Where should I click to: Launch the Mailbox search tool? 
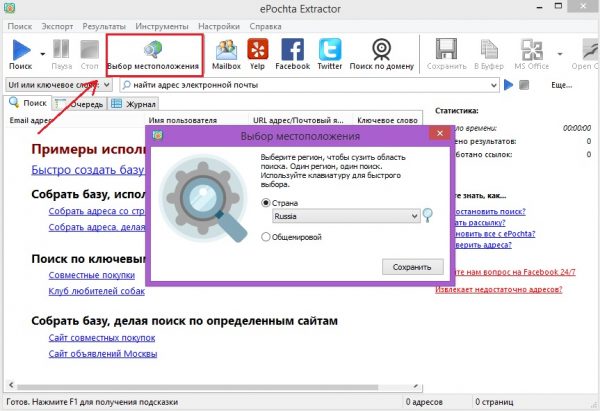pyautogui.click(x=226, y=54)
